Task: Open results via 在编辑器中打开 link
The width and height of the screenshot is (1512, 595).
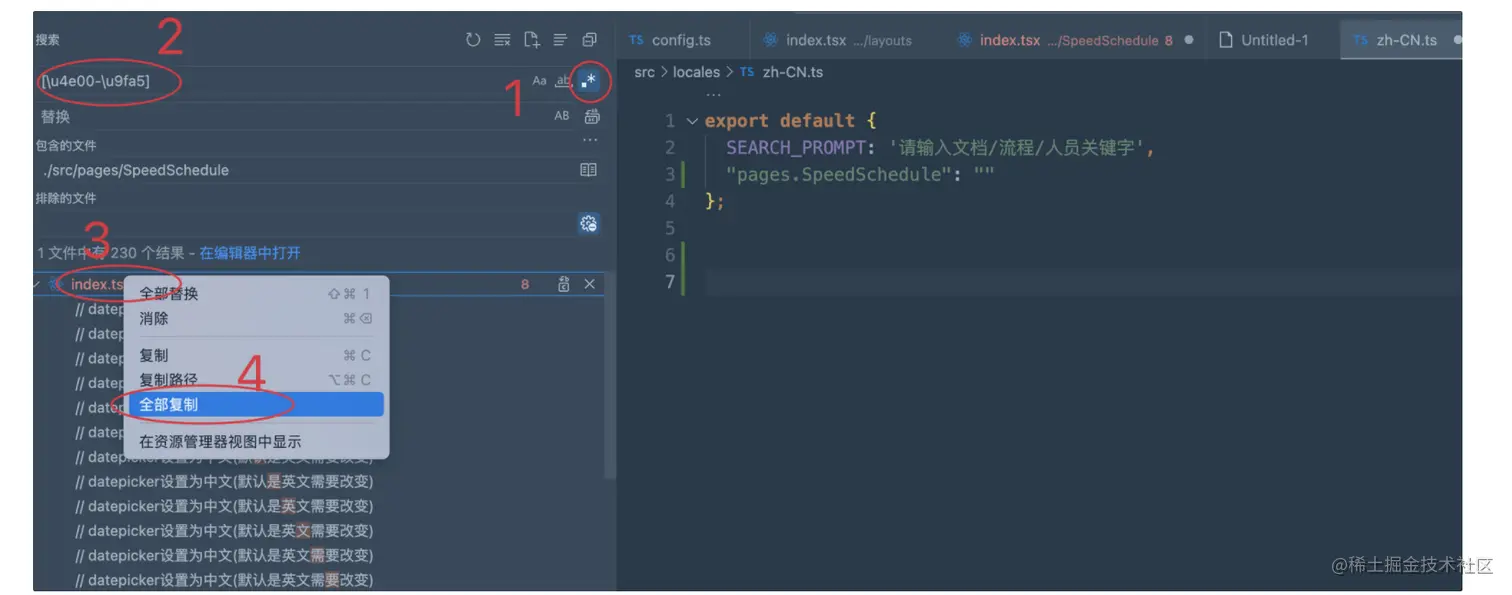Action: [x=250, y=253]
